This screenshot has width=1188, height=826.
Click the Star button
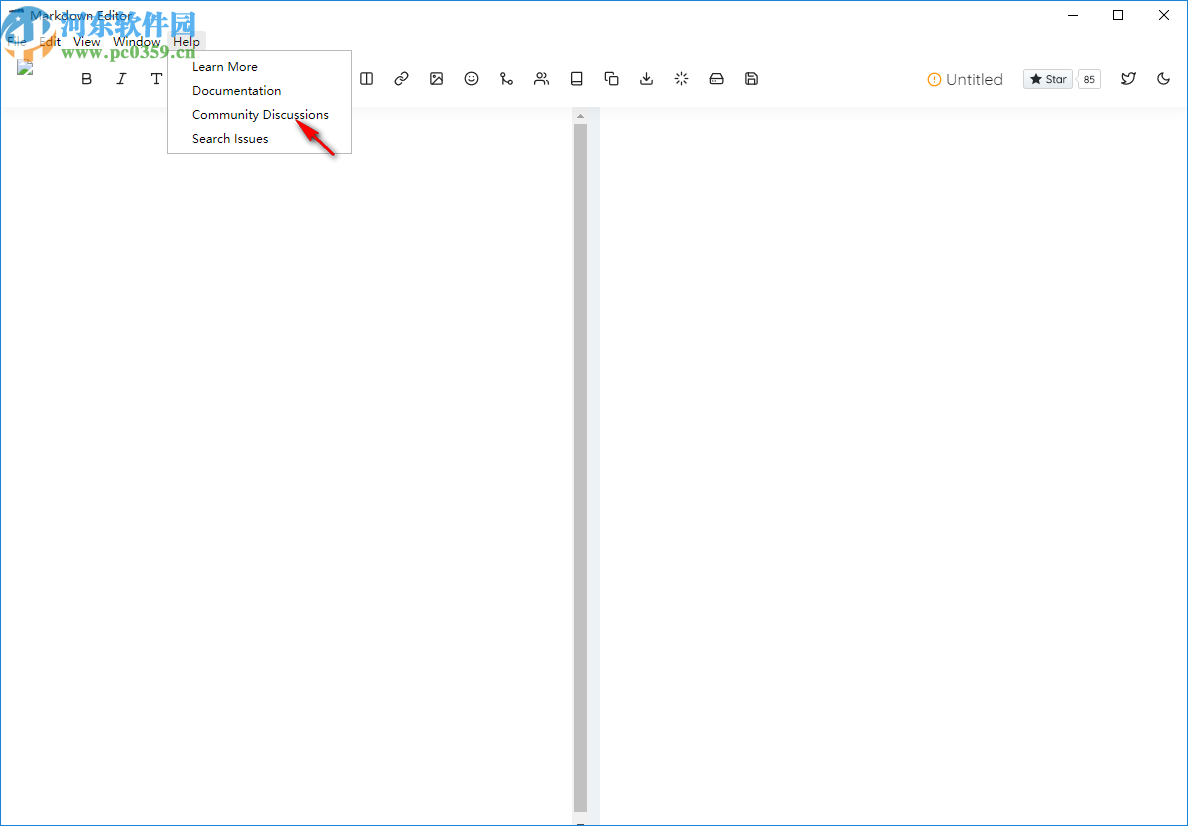click(x=1047, y=78)
